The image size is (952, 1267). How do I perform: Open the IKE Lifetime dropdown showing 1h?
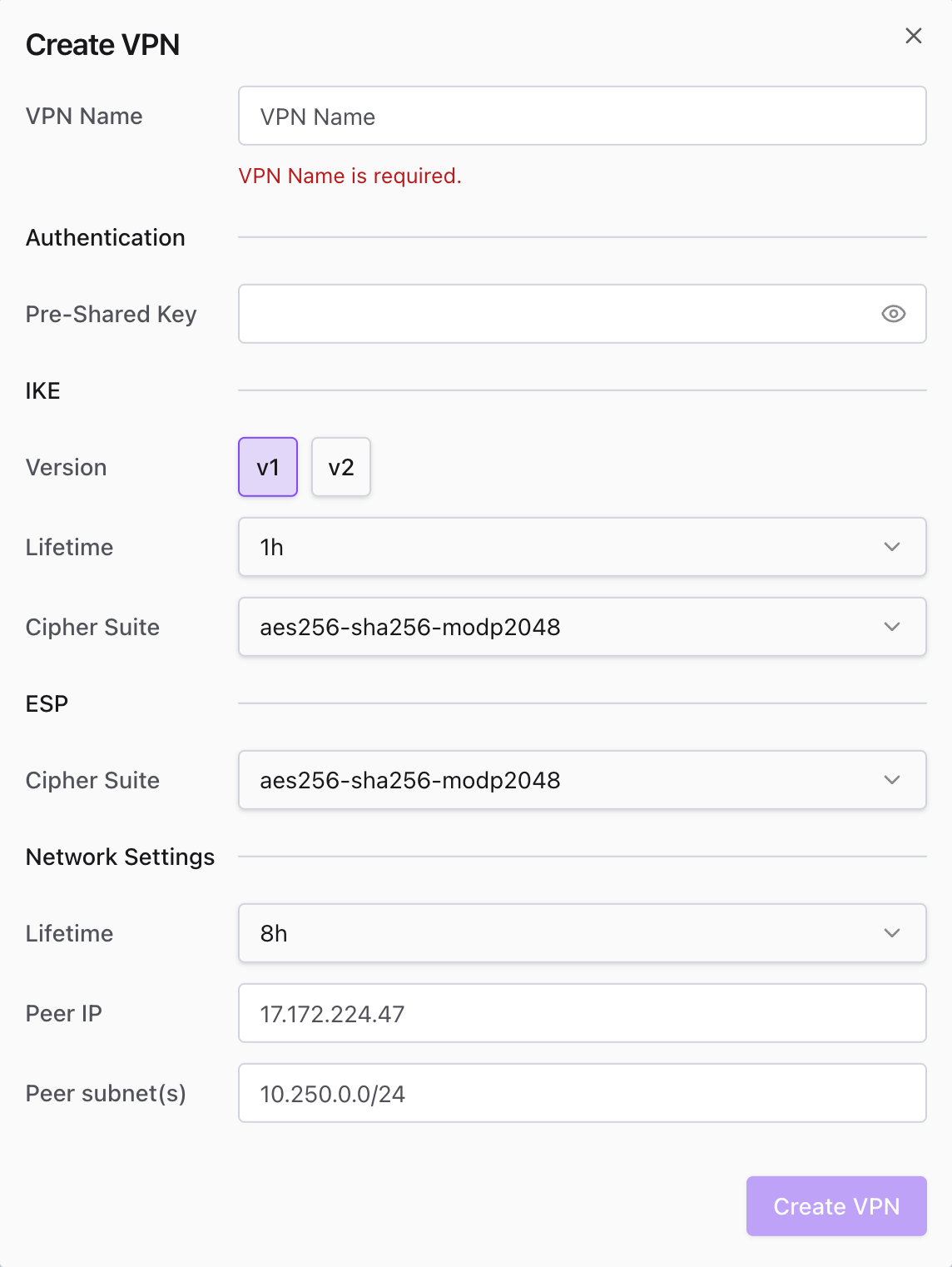582,547
